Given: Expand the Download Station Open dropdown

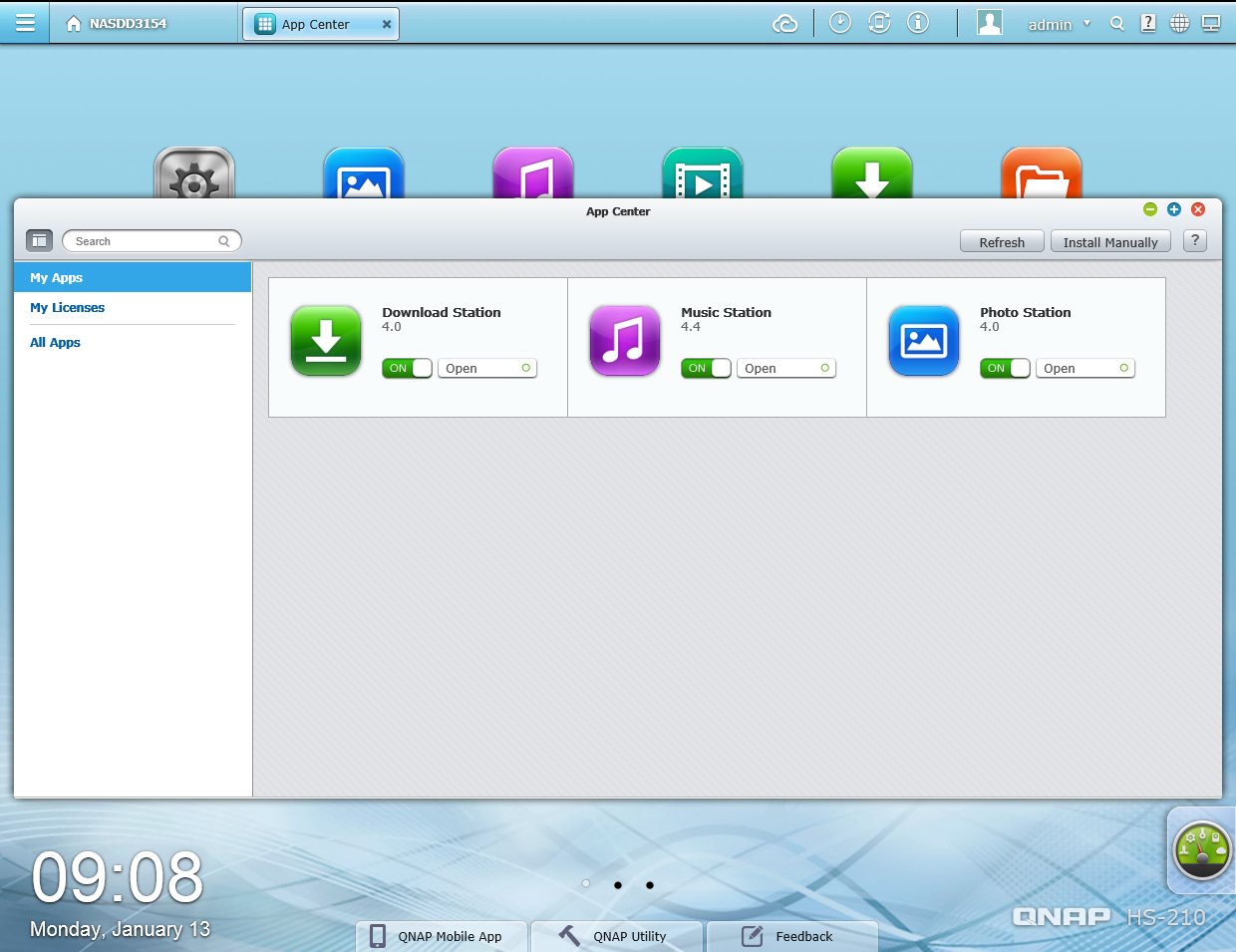Looking at the screenshot, I should pos(487,368).
